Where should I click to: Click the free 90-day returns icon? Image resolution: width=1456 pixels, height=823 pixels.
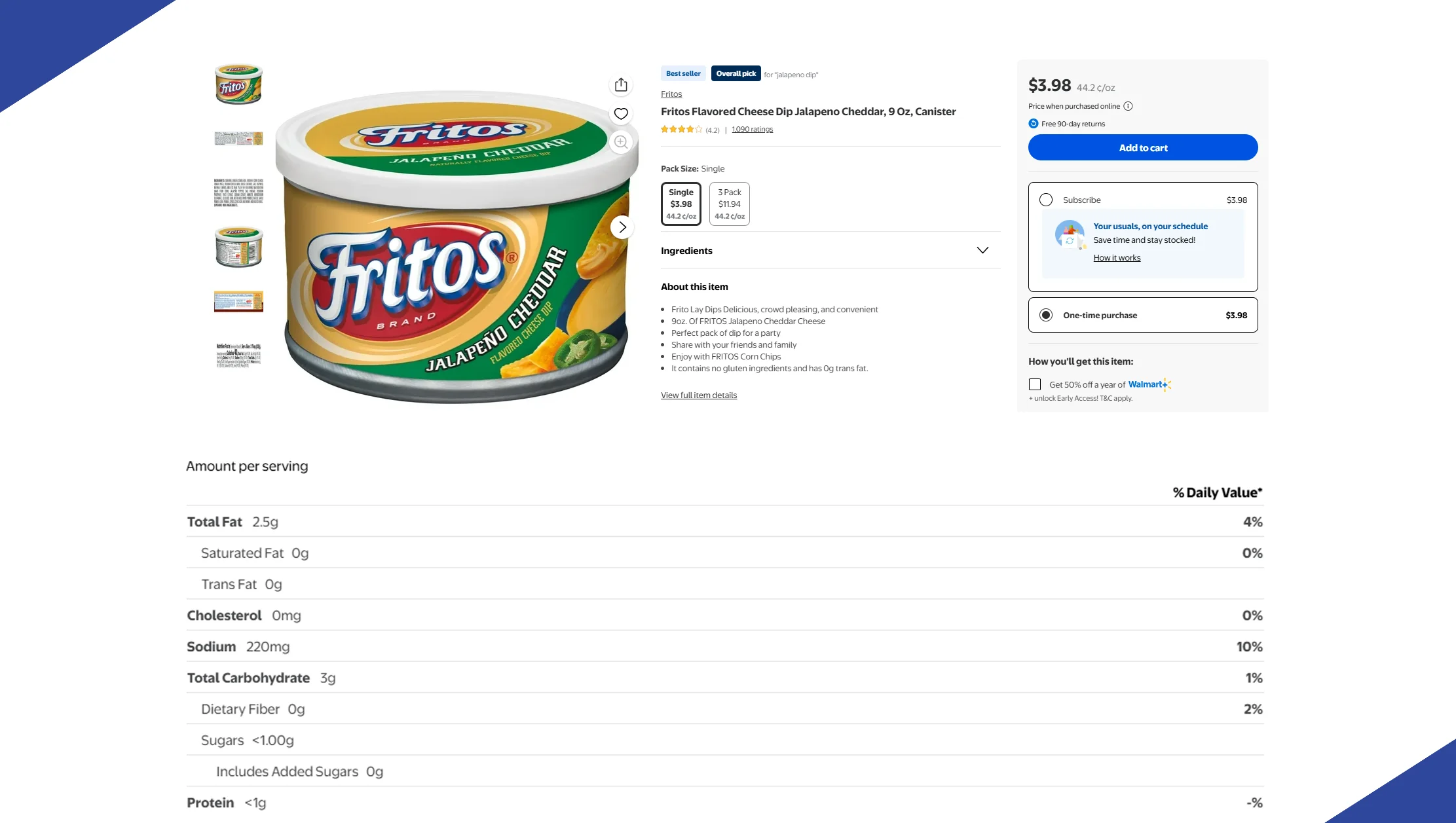click(x=1034, y=124)
